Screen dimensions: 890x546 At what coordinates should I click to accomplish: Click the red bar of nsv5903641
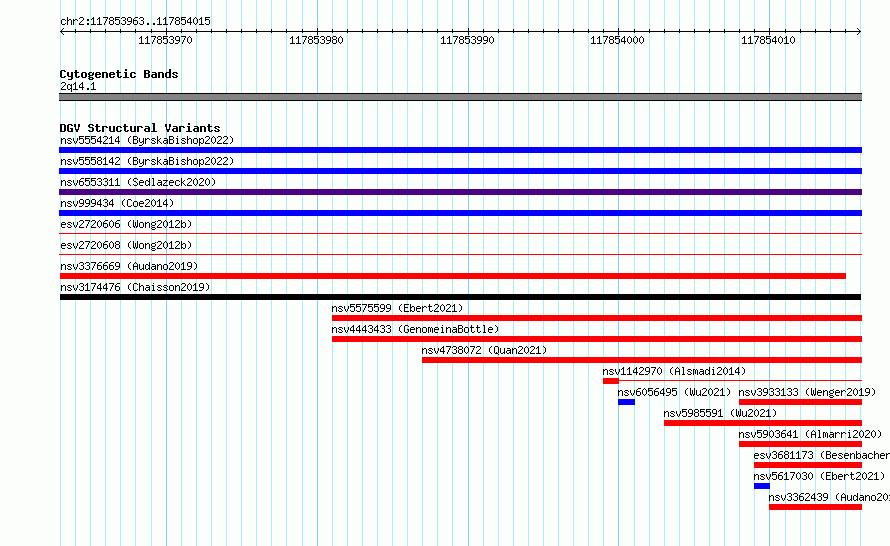[800, 444]
